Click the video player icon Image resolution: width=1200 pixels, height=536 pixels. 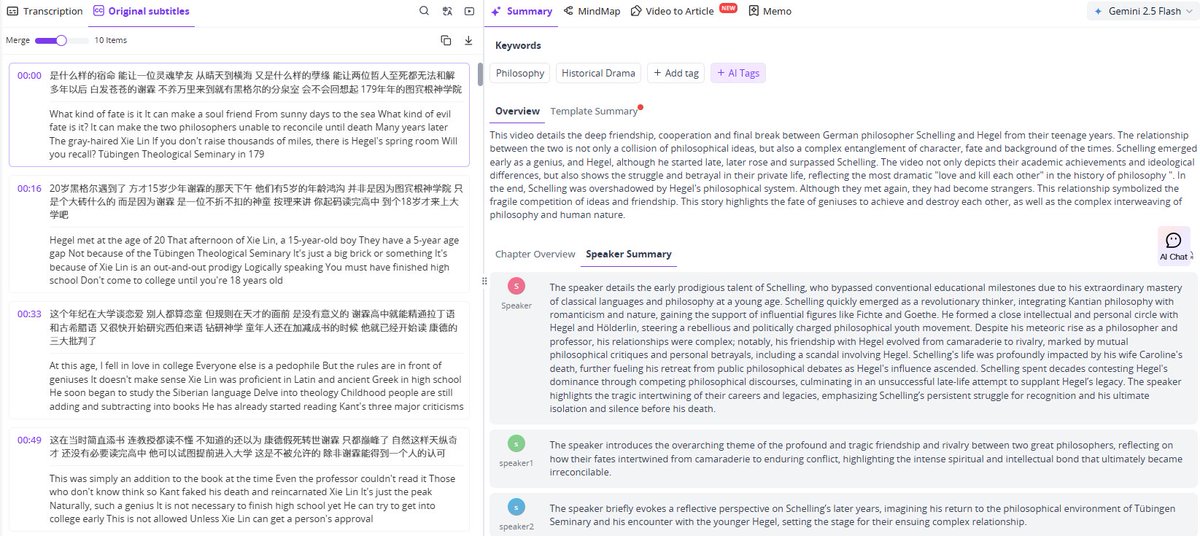pos(470,11)
